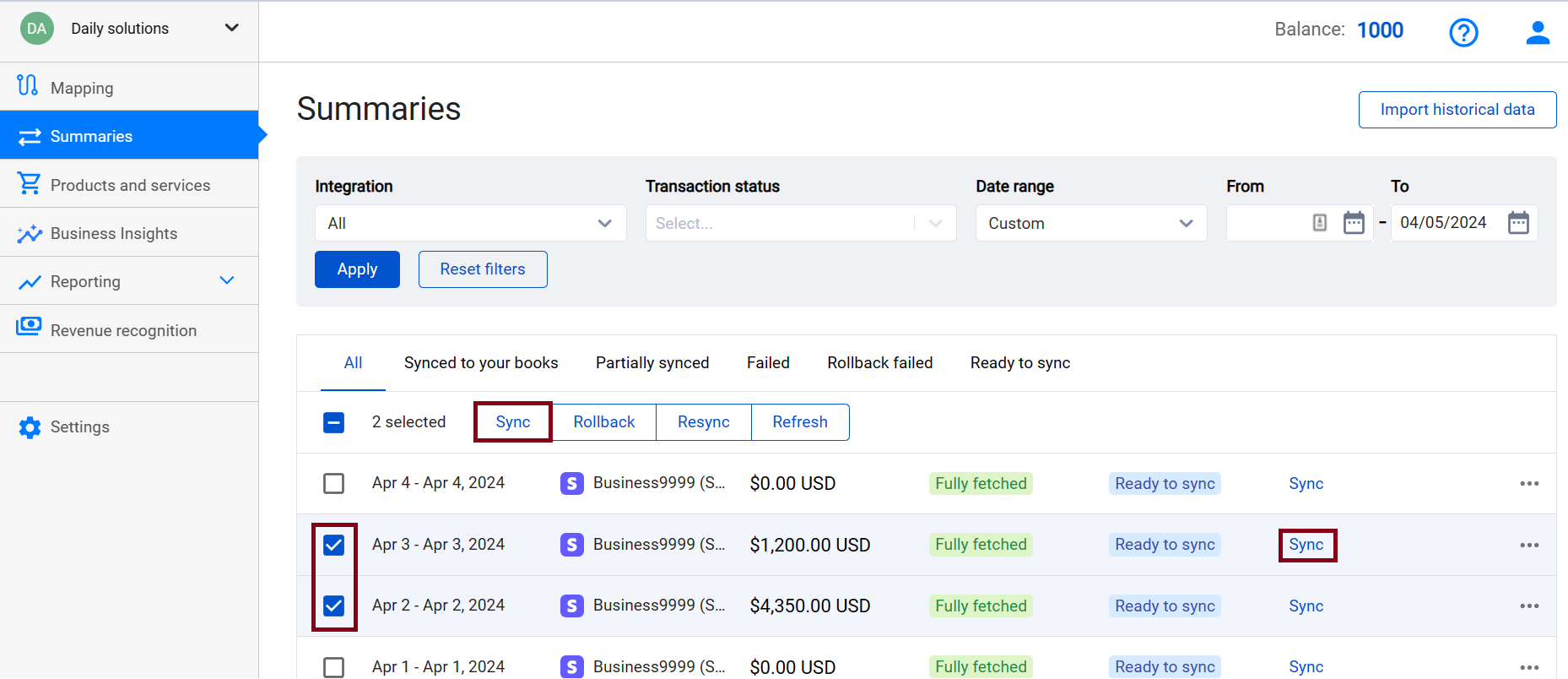
Task: Switch to the Partially synced tab
Action: click(x=652, y=363)
